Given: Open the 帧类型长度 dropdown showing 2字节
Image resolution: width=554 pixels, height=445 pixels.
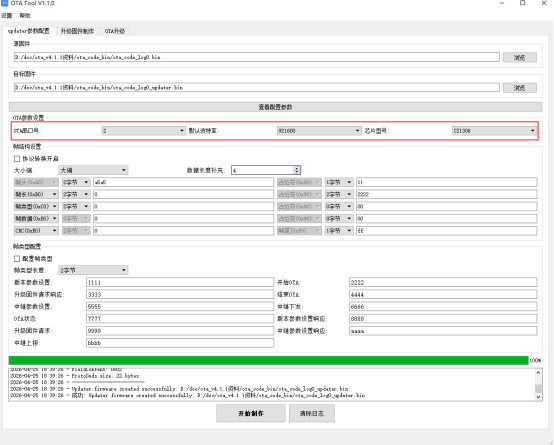Looking at the screenshot, I should pos(93,270).
